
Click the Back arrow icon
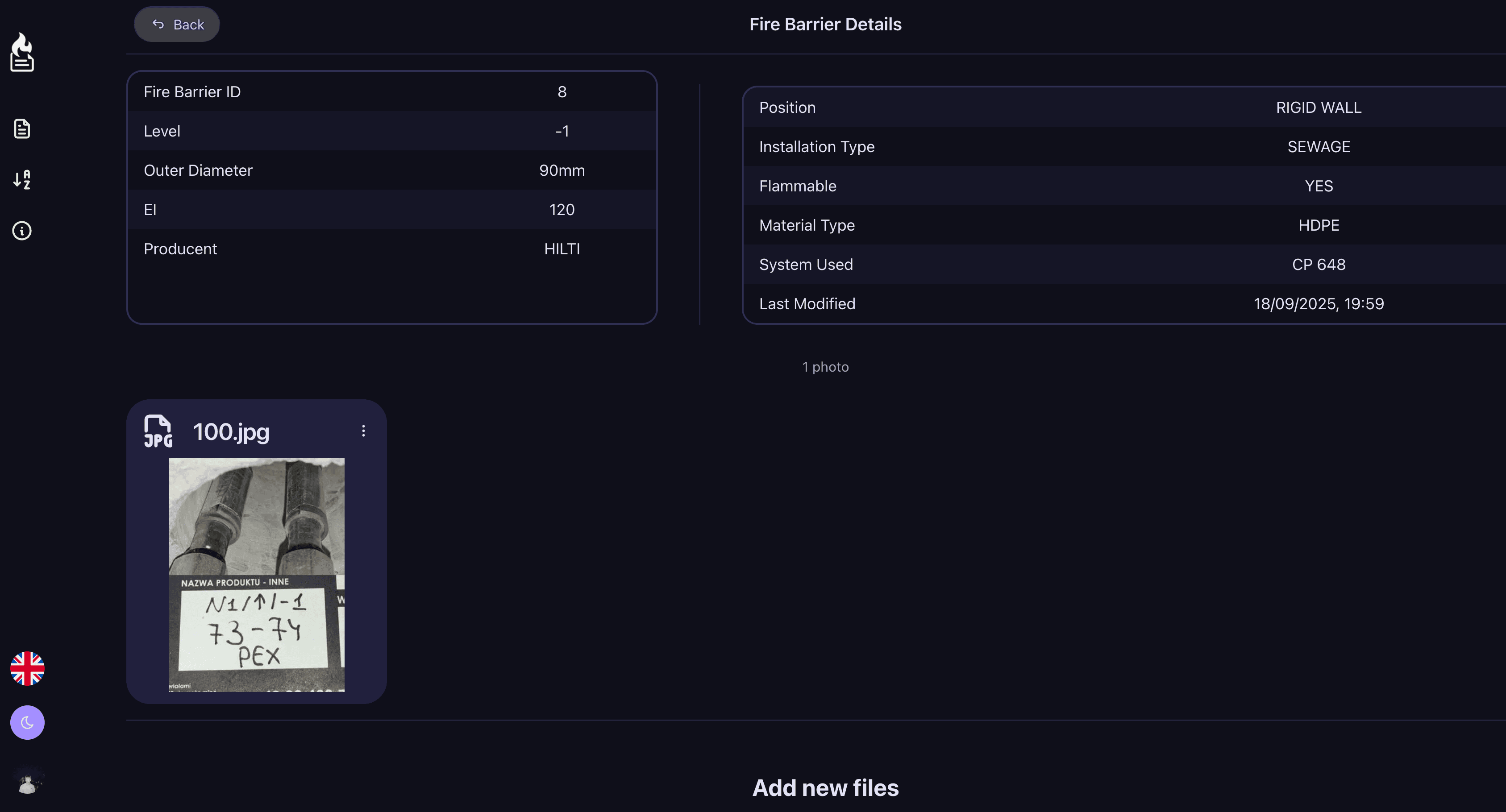(157, 23)
